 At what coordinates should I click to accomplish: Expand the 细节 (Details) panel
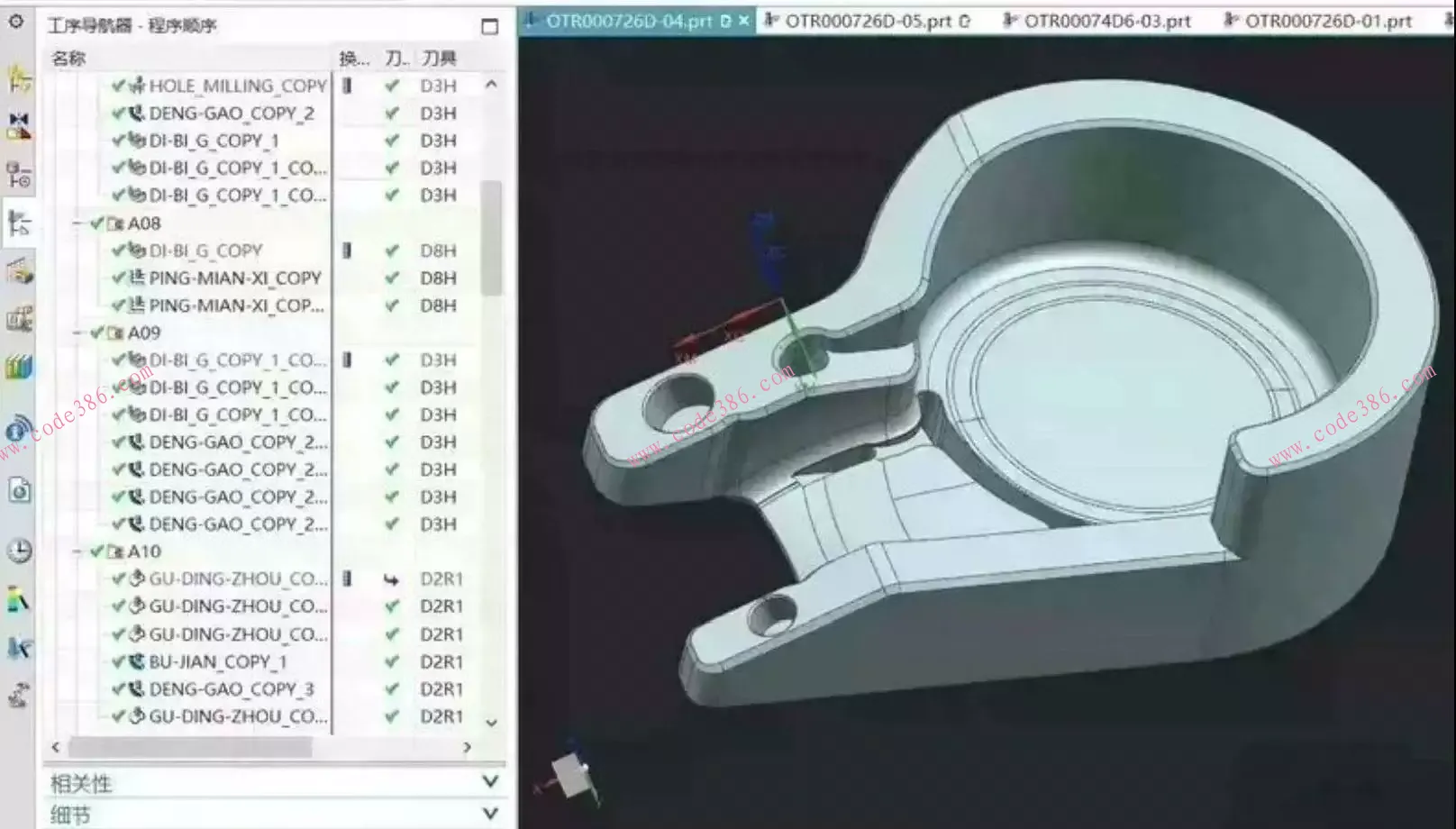(x=489, y=815)
